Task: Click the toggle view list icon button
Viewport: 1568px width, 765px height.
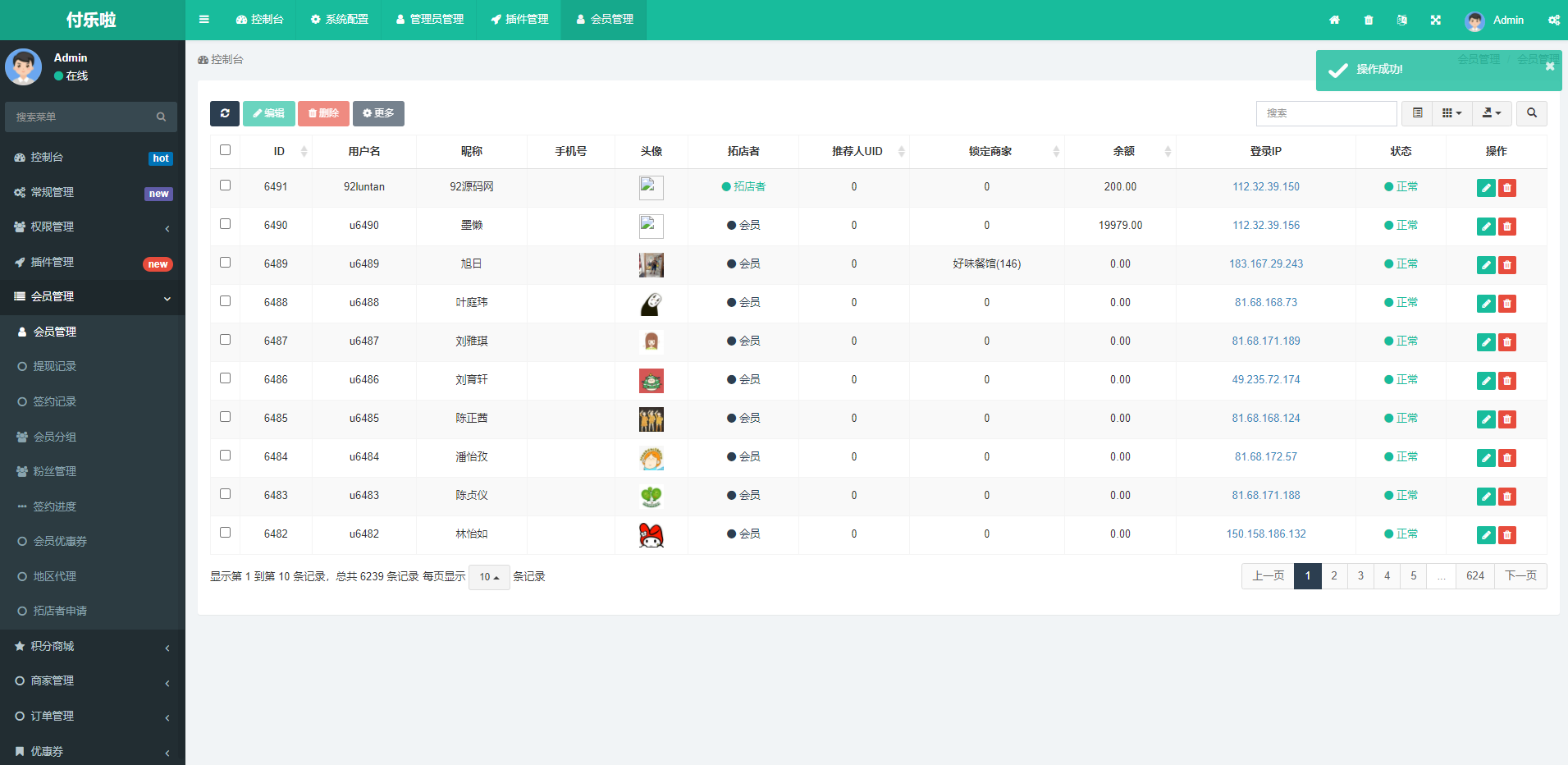Action: (1417, 113)
